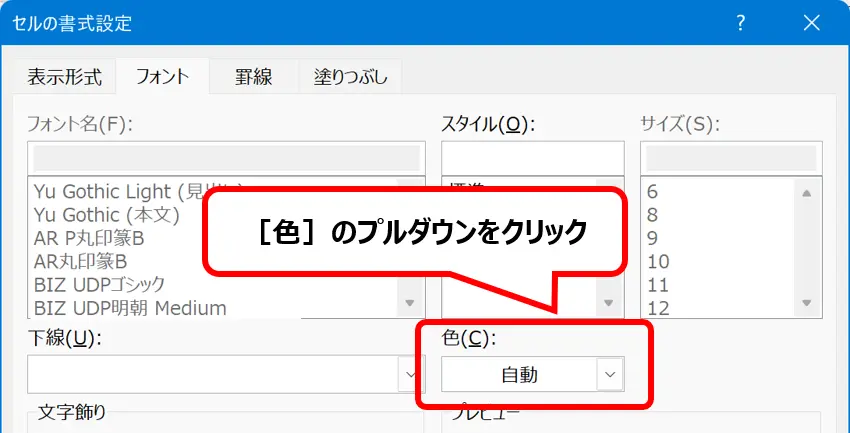Select font size 9
850x433 pixels.
tap(652, 238)
